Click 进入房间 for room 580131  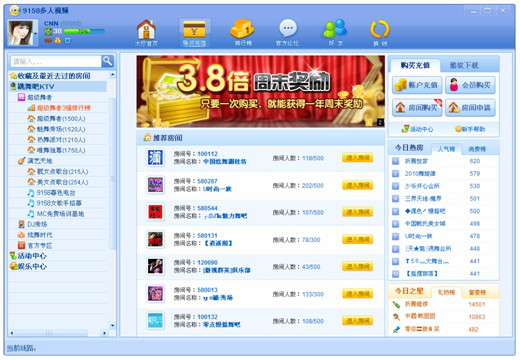click(357, 240)
